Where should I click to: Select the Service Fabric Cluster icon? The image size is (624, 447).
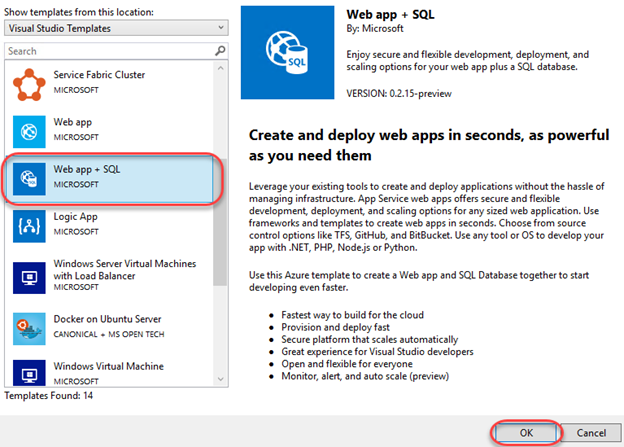coord(29,84)
